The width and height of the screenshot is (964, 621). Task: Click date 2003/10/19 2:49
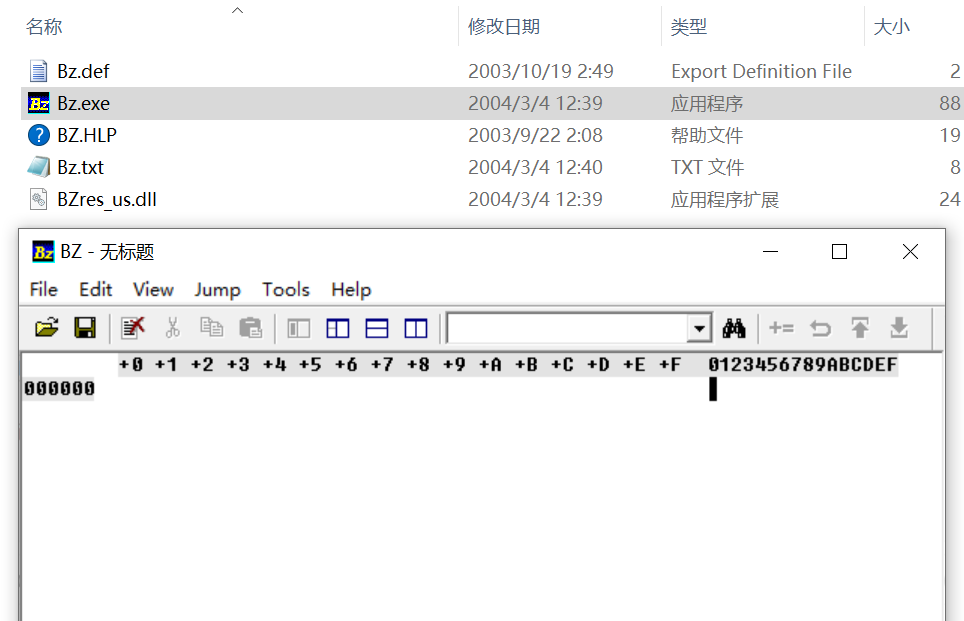coord(541,71)
